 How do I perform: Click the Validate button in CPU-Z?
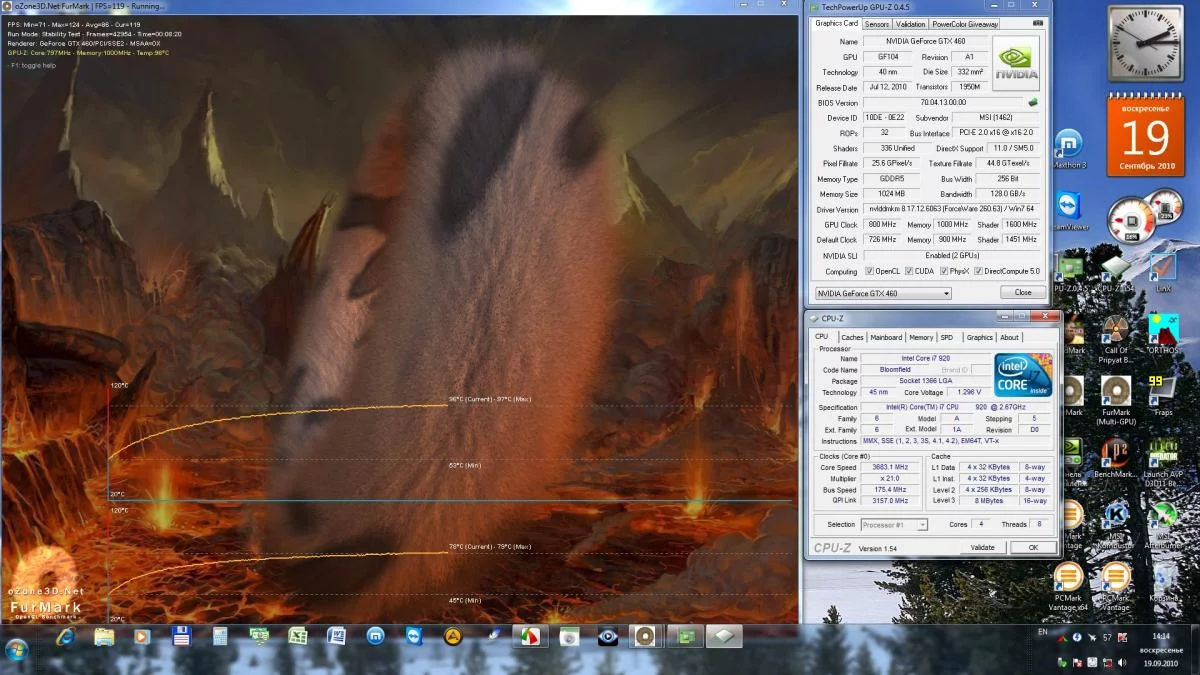982,547
